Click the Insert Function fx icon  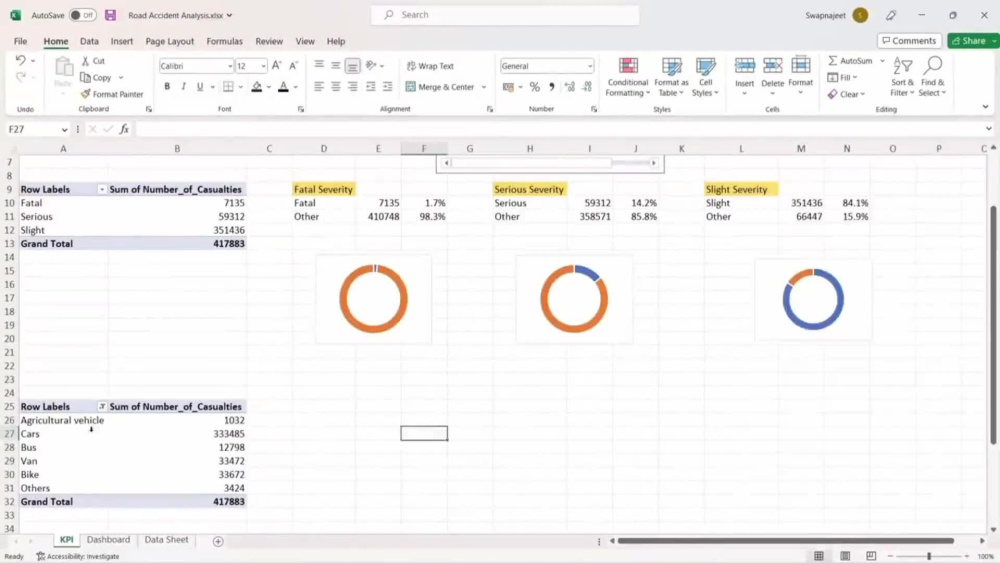click(x=124, y=129)
